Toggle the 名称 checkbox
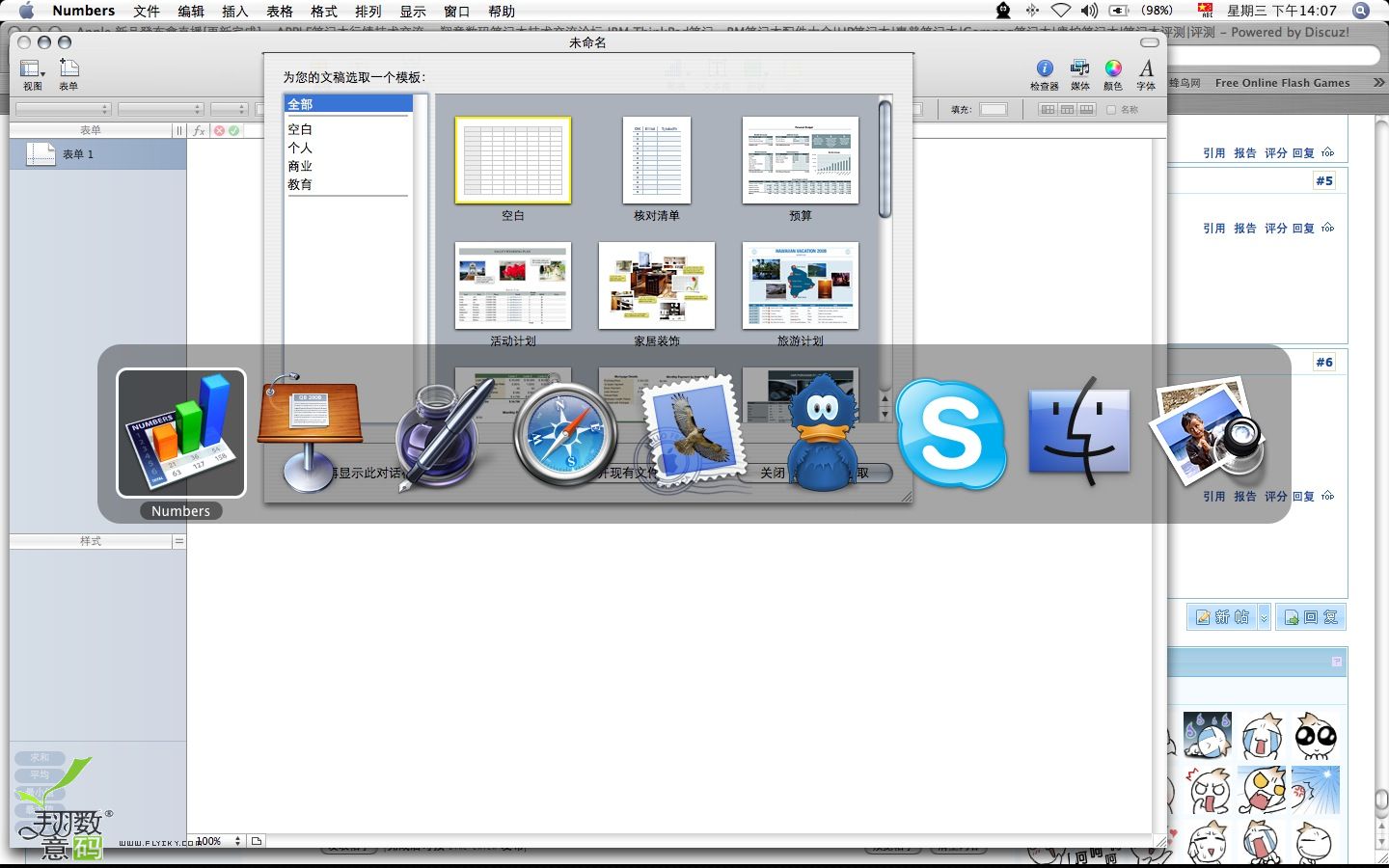Image resolution: width=1389 pixels, height=868 pixels. pyautogui.click(x=1110, y=109)
